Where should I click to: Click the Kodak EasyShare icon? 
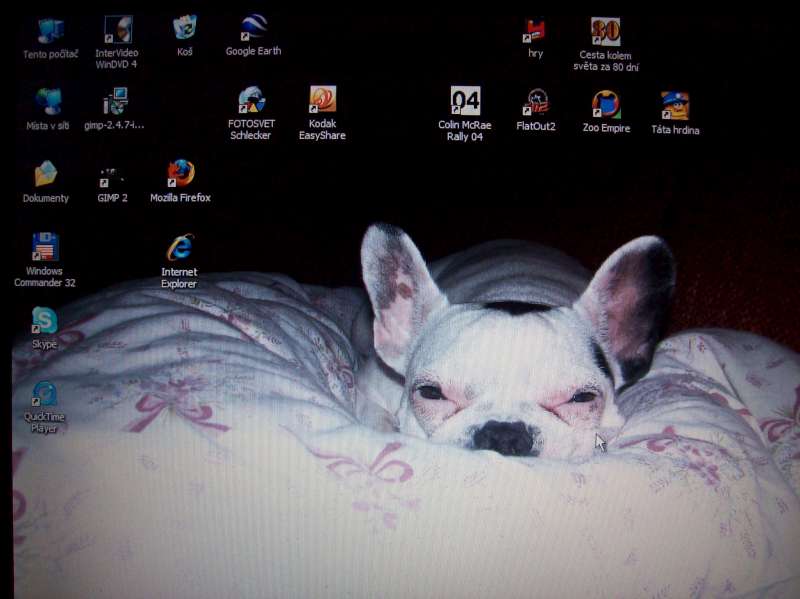pos(322,100)
